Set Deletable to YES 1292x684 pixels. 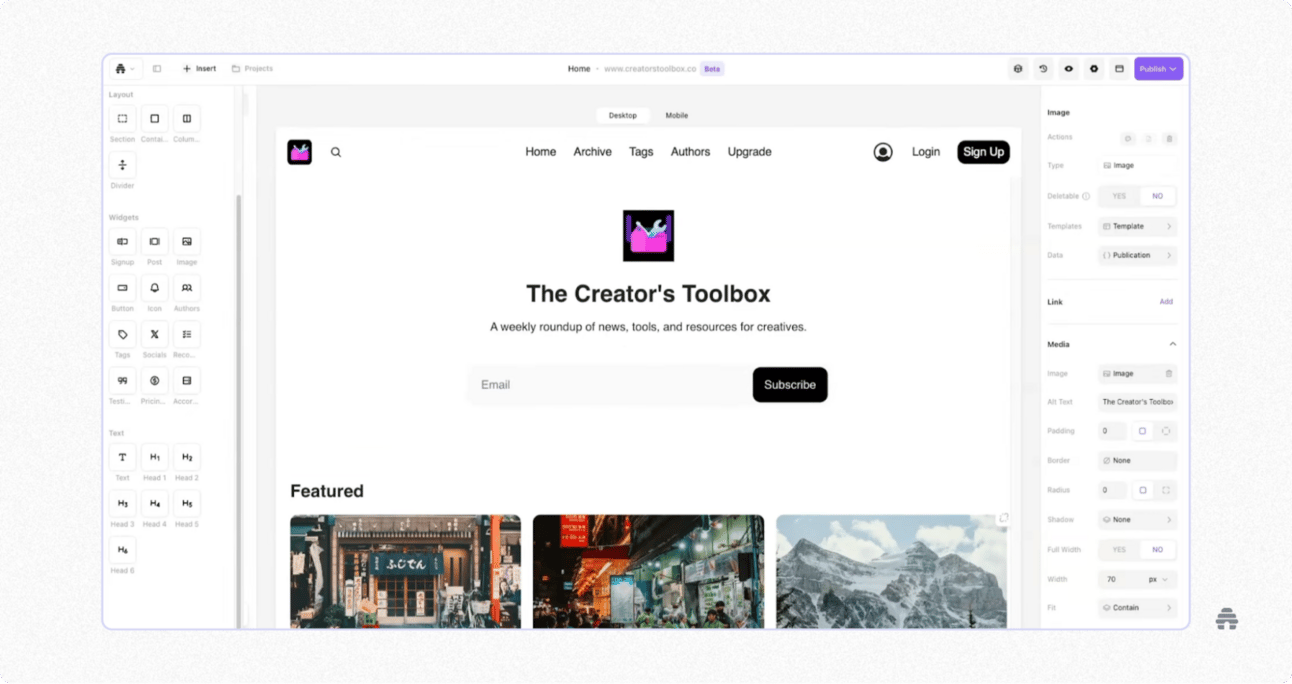pyautogui.click(x=1119, y=196)
